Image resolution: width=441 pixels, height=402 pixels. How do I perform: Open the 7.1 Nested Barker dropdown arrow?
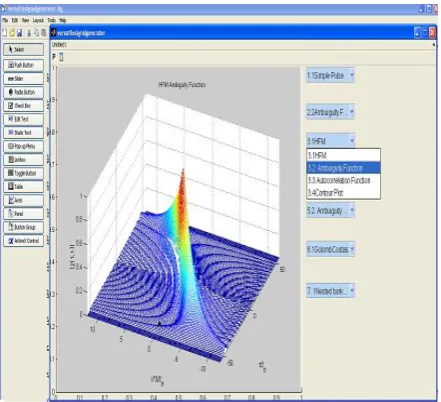tap(352, 291)
